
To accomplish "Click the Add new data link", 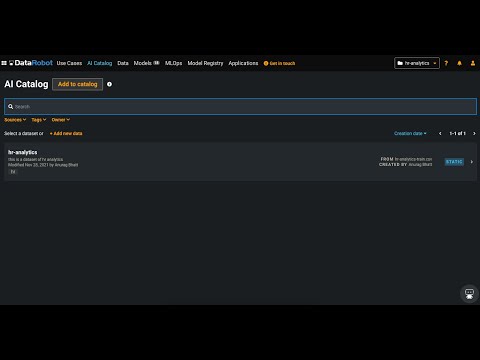I will coord(66,133).
